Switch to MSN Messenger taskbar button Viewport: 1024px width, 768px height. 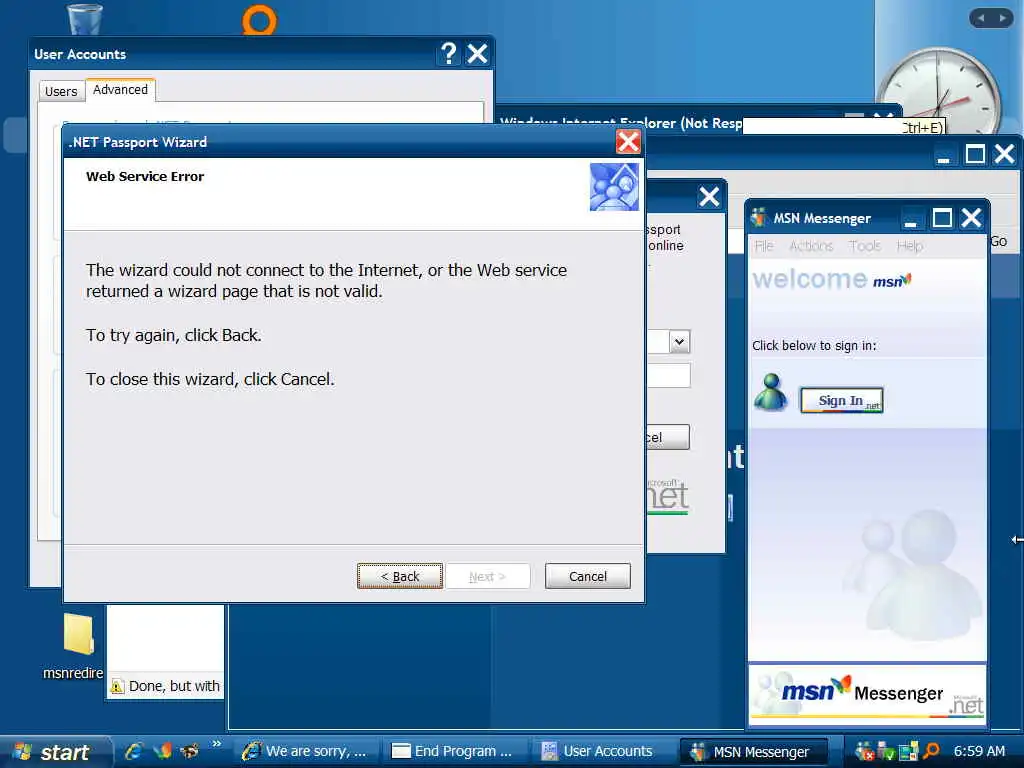point(754,752)
